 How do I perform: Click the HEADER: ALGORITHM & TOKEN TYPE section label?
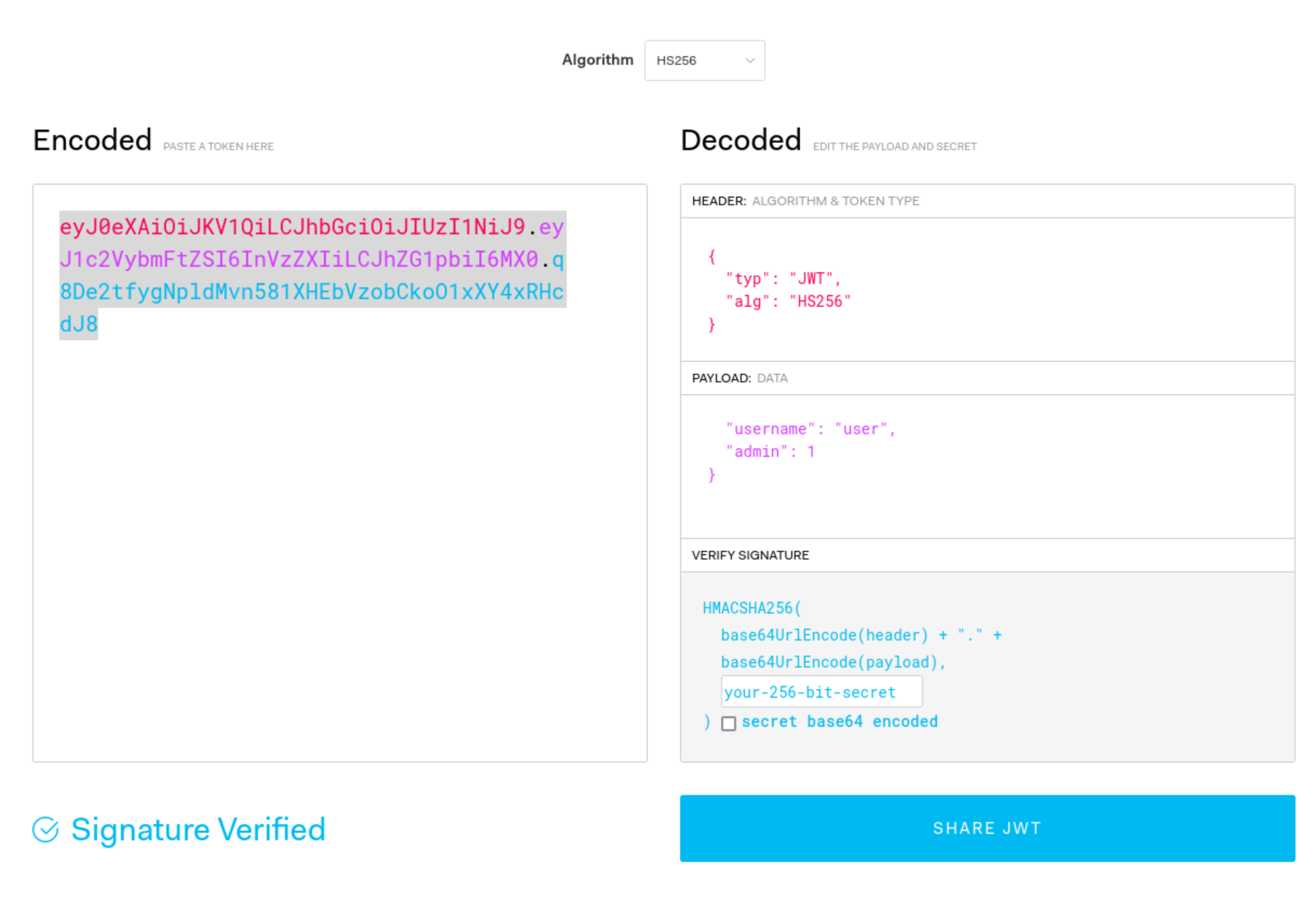(x=805, y=201)
